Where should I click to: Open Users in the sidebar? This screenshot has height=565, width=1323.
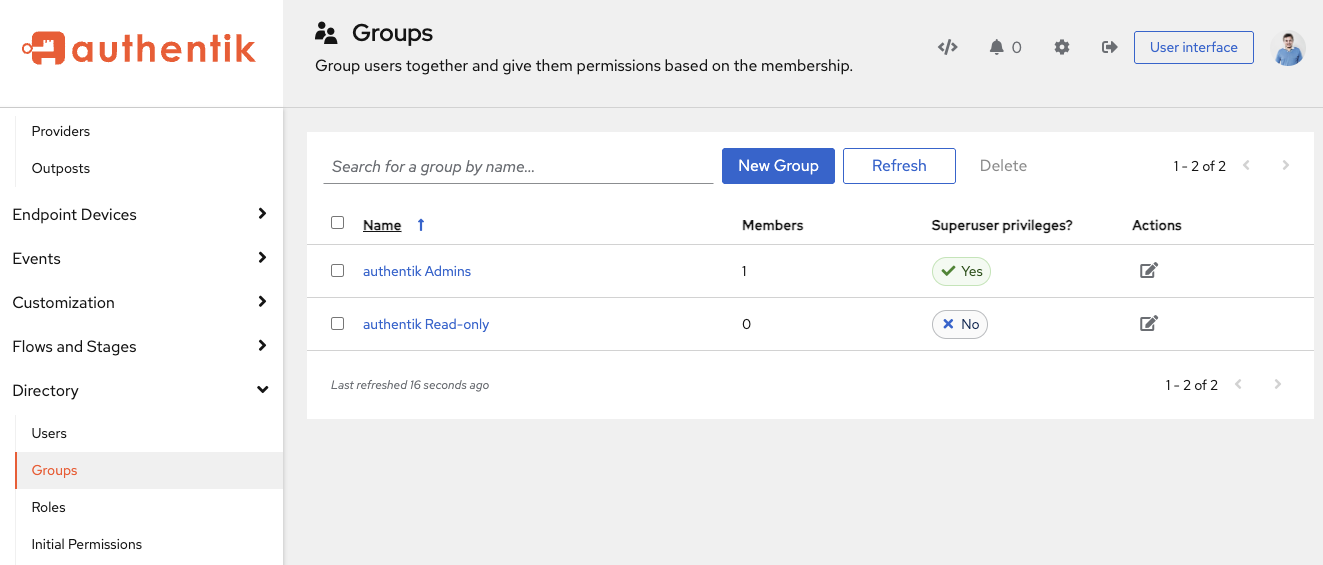point(49,433)
